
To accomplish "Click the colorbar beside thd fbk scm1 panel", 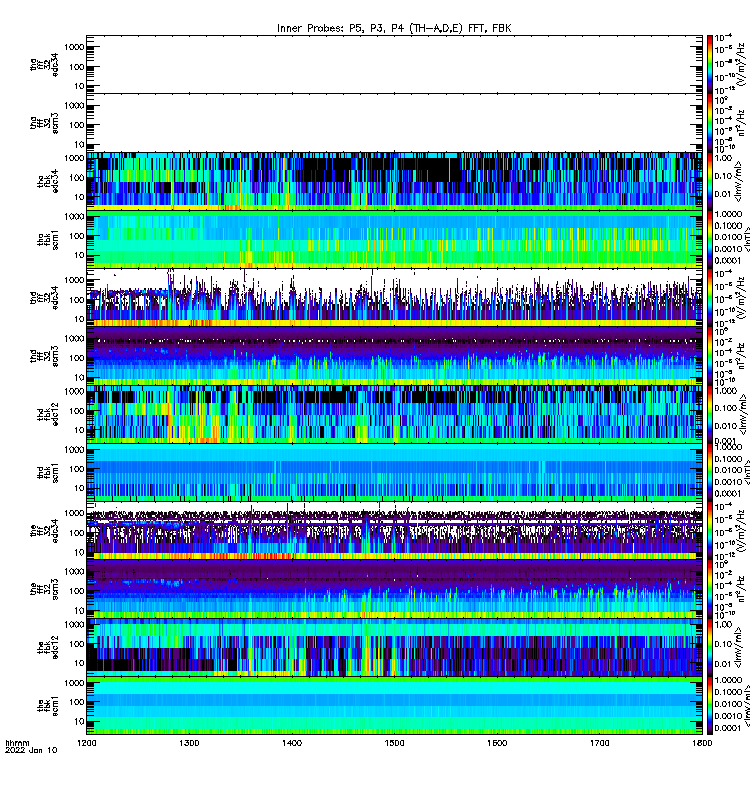I will 710,472.
